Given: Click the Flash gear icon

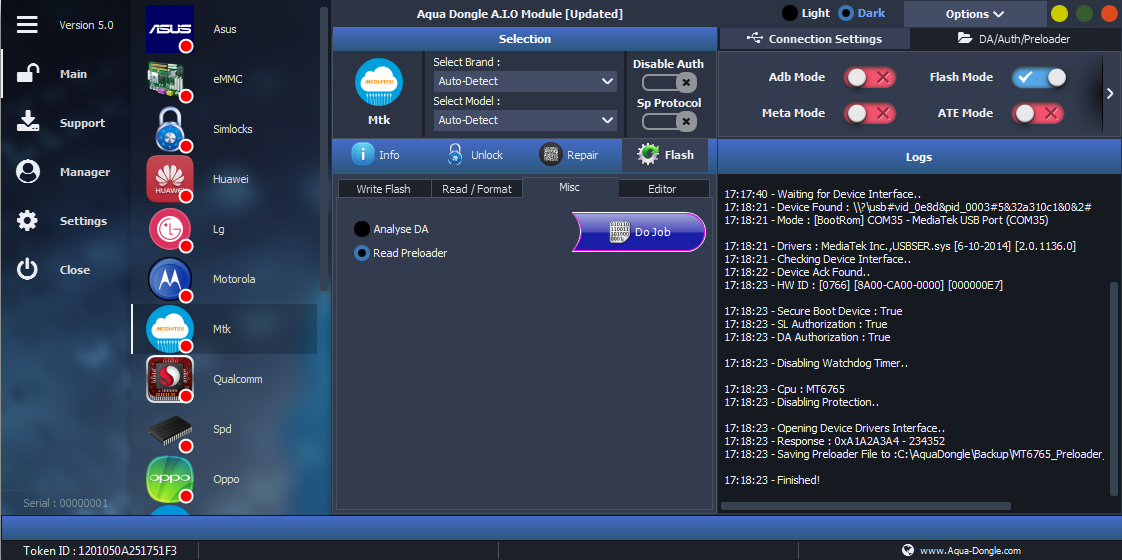Looking at the screenshot, I should [x=648, y=154].
